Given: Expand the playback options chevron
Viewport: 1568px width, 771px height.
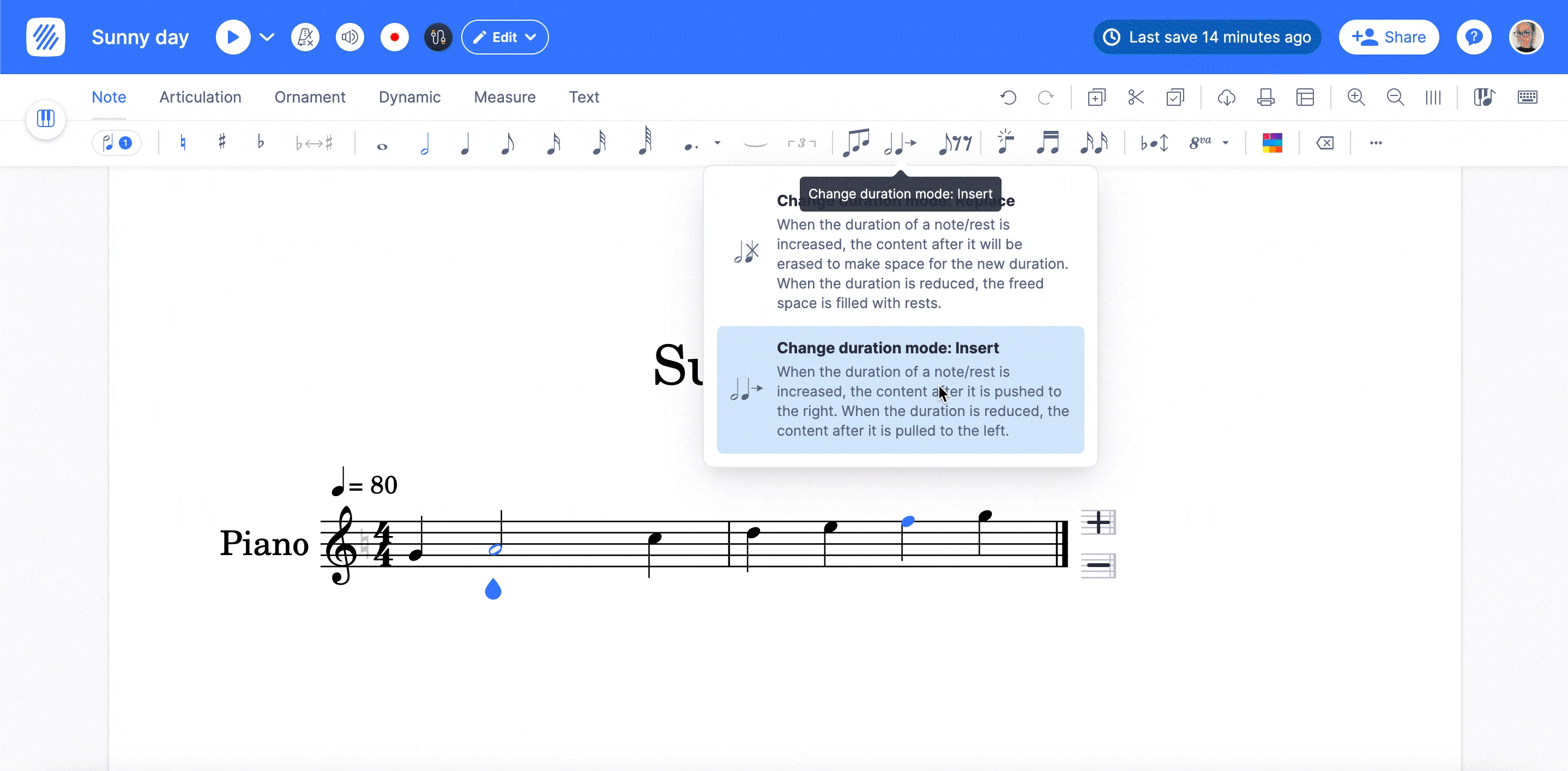Looking at the screenshot, I should [267, 37].
